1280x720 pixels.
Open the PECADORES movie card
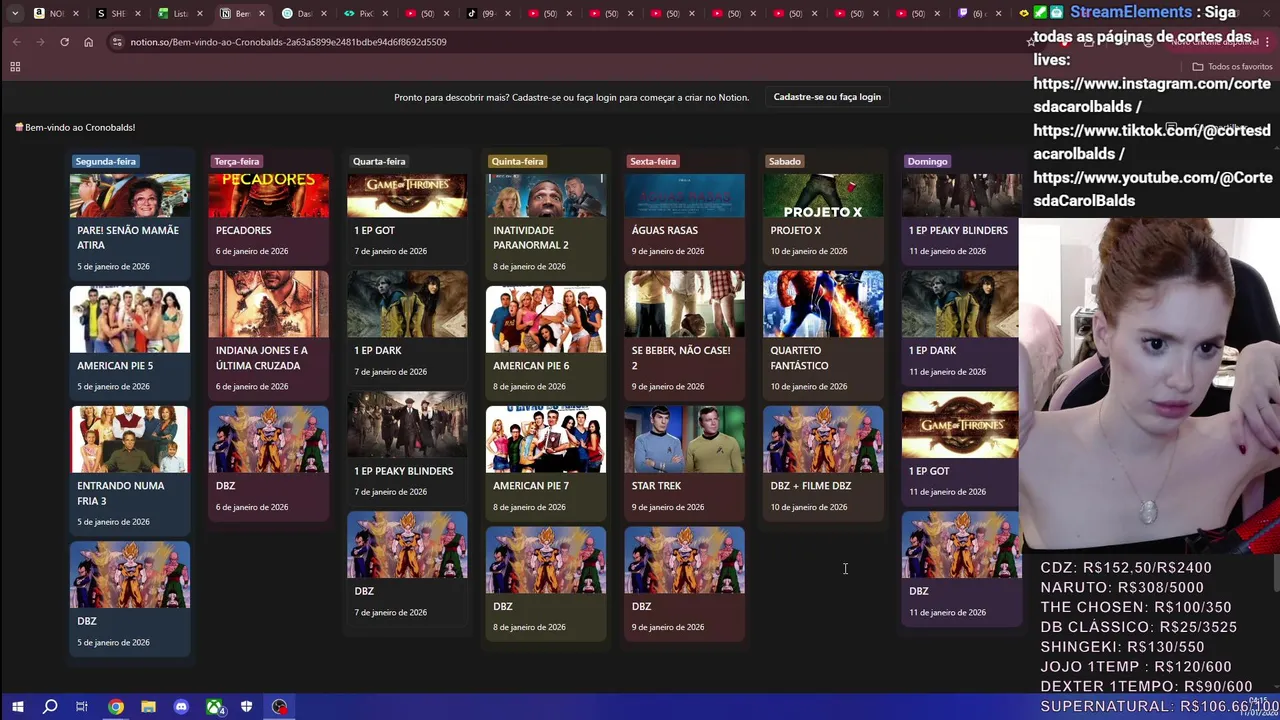click(x=268, y=219)
